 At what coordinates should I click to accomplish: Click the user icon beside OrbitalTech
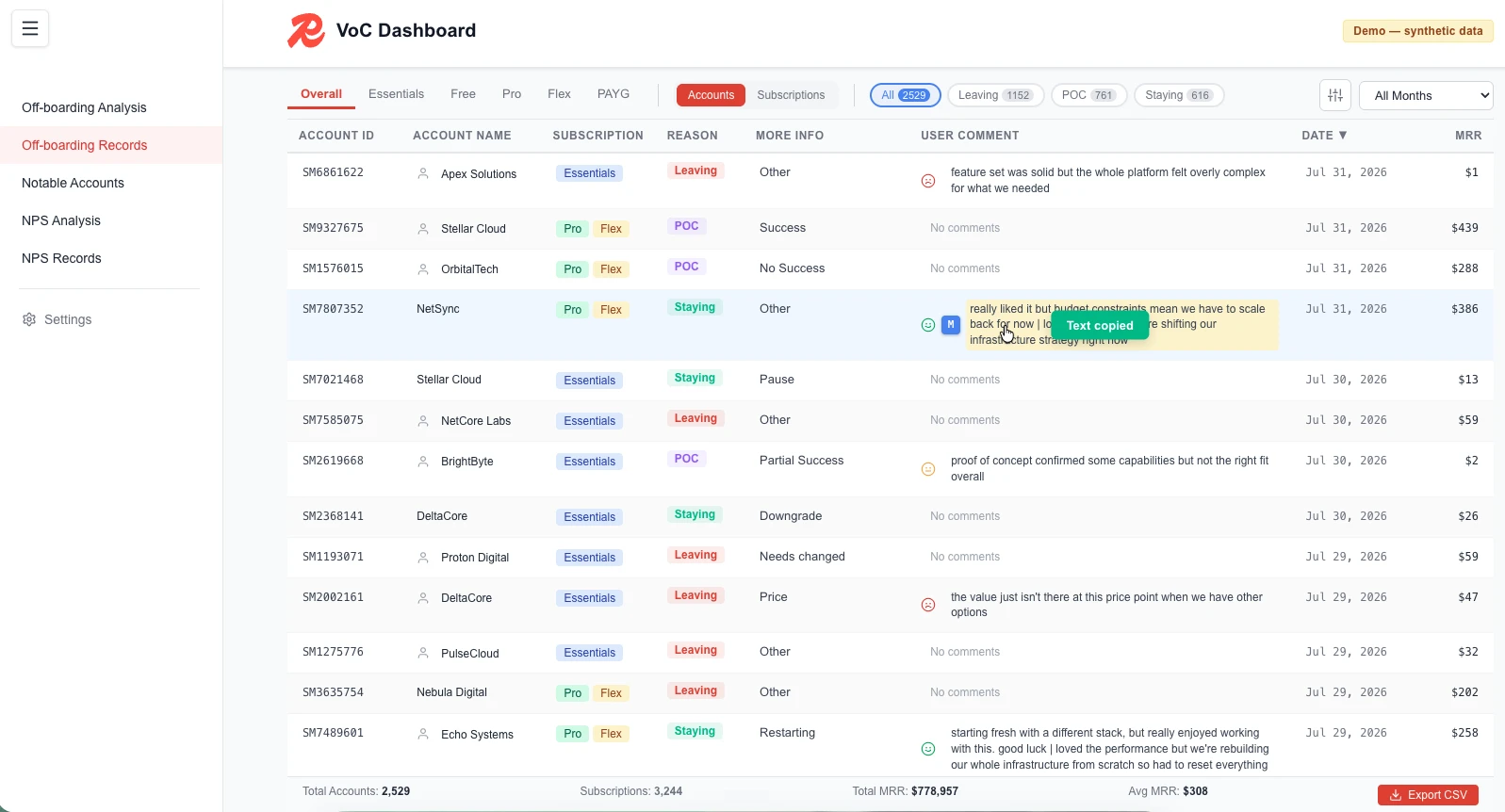tap(423, 269)
